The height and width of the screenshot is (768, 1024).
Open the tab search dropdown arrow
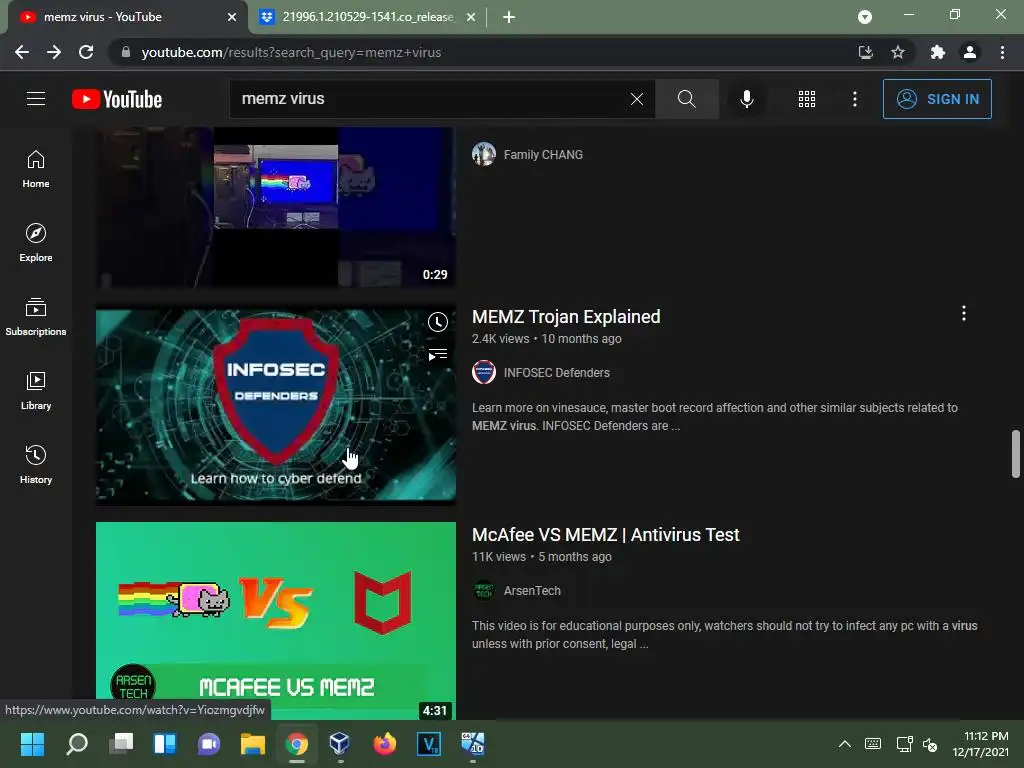[865, 17]
